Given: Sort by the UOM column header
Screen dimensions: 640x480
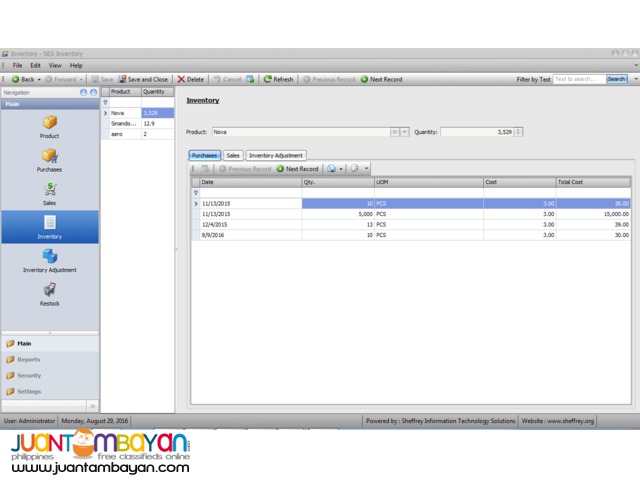Looking at the screenshot, I should coord(429,182).
